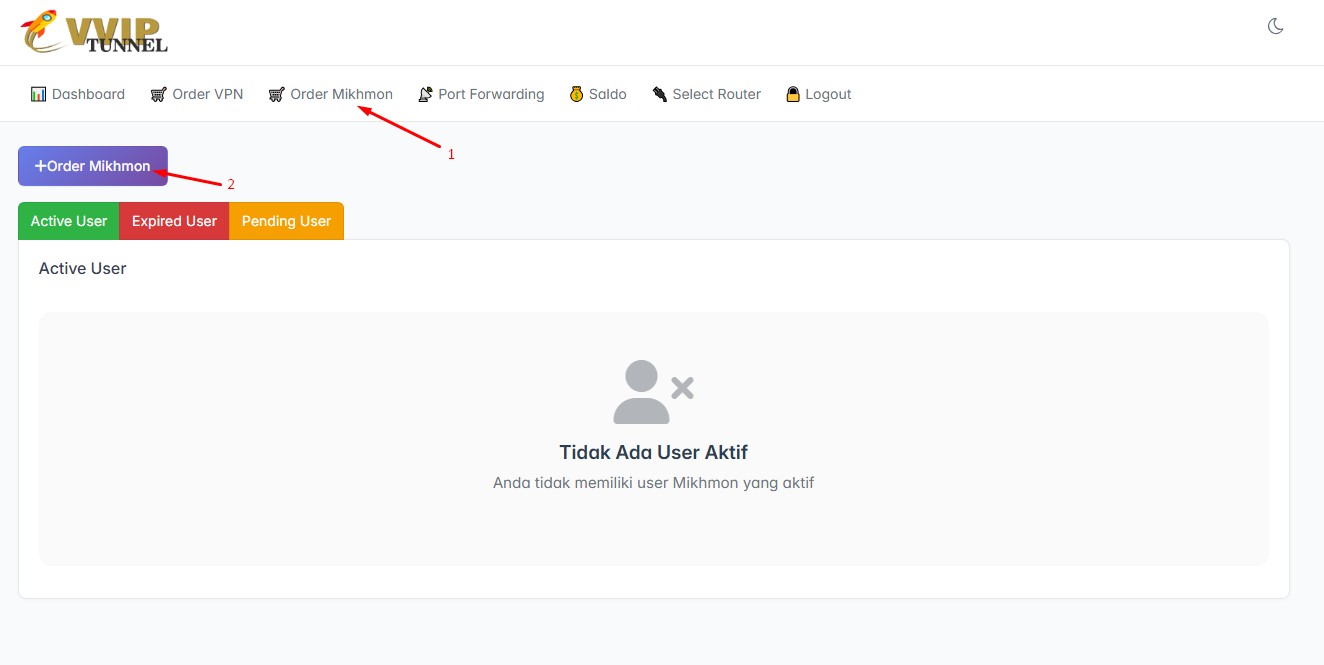This screenshot has height=665, width=1324.
Task: Open the Select Router menu item
Action: pyautogui.click(x=707, y=94)
